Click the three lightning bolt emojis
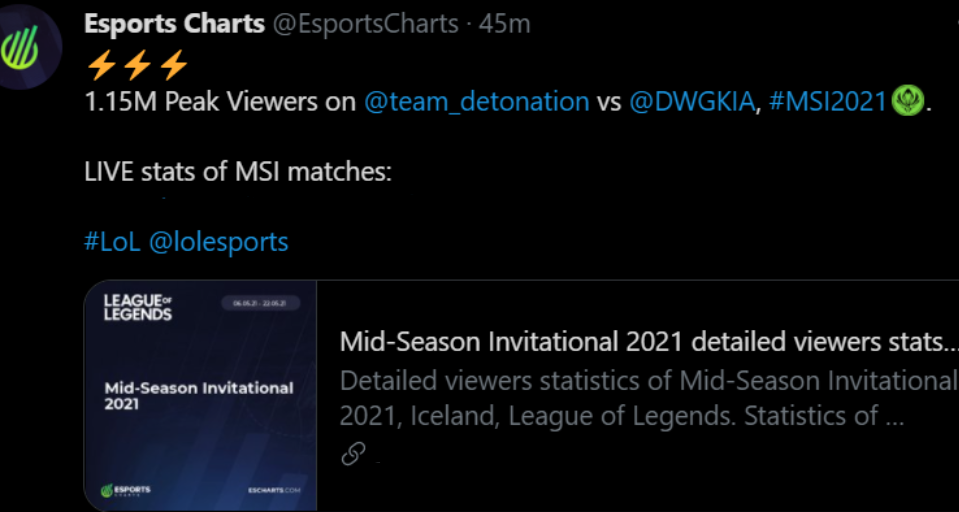This screenshot has height=512, width=959. 137,65
